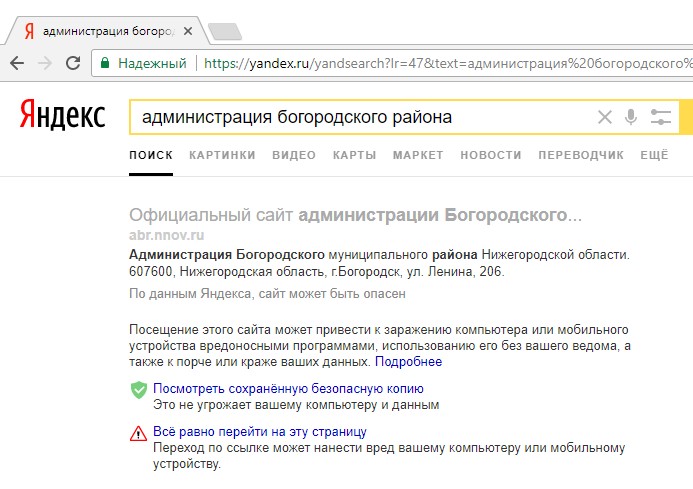693x489 pixels.
Task: Click the green padlock security icon
Action: [104, 63]
